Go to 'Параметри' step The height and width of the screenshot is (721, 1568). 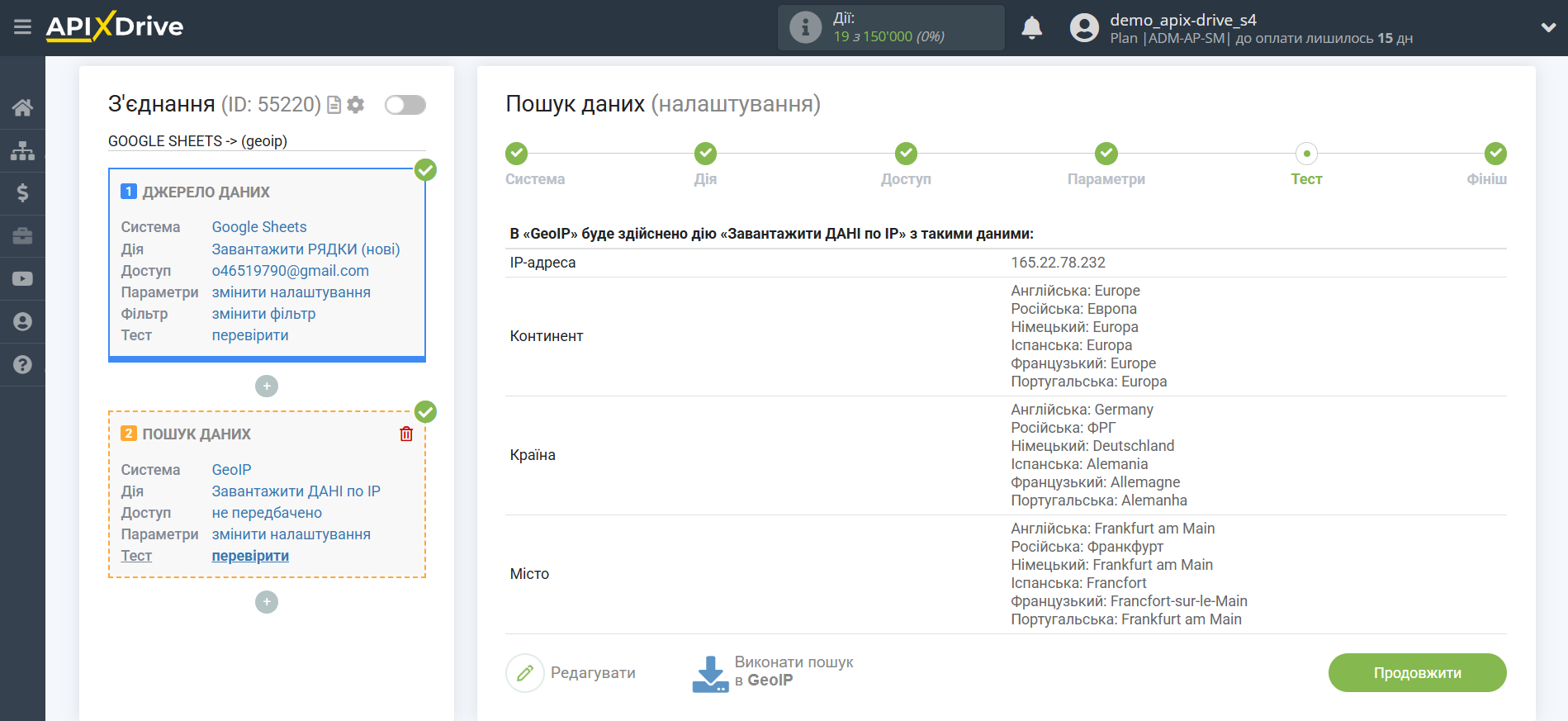coord(1106,164)
